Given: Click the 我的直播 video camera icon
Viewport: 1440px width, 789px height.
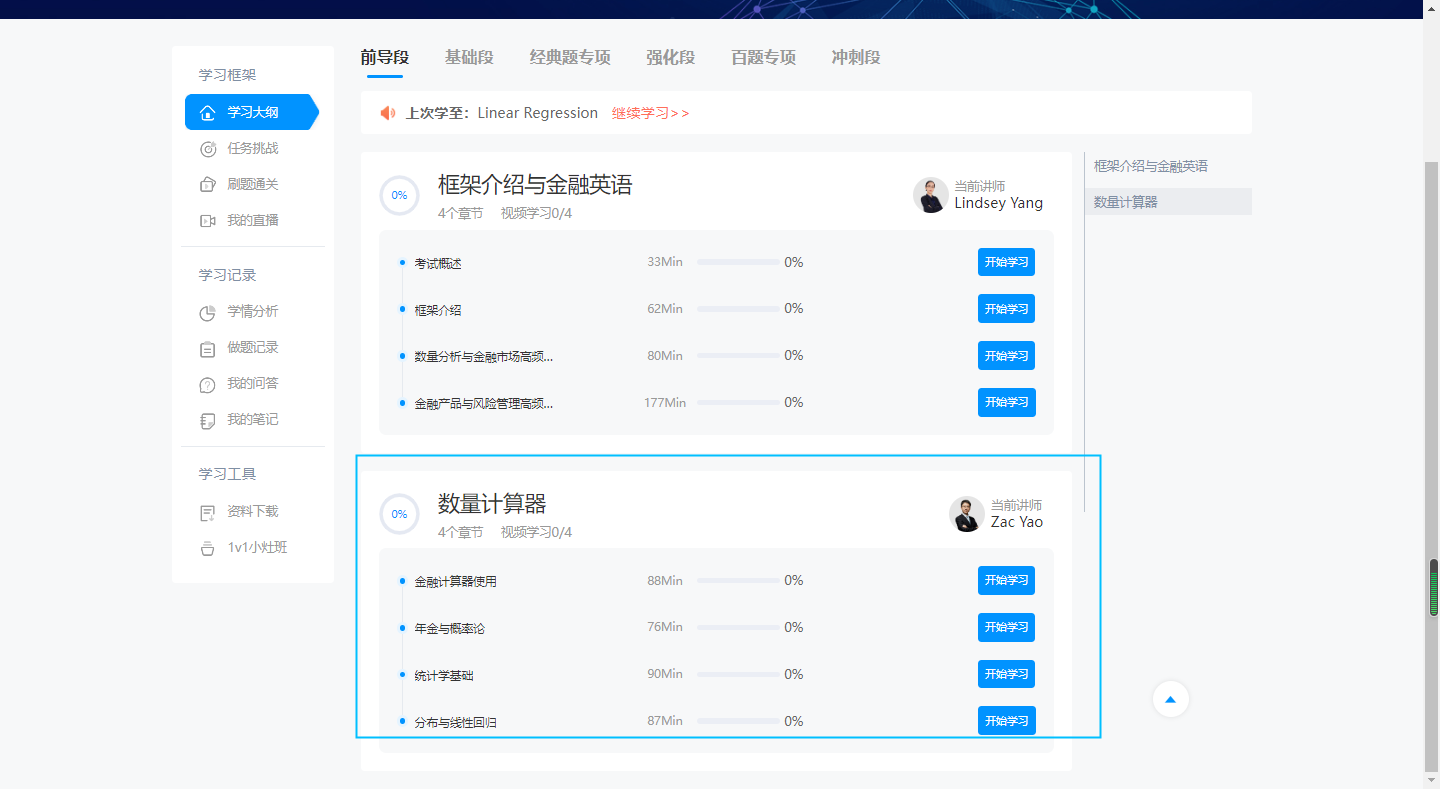Looking at the screenshot, I should point(208,221).
